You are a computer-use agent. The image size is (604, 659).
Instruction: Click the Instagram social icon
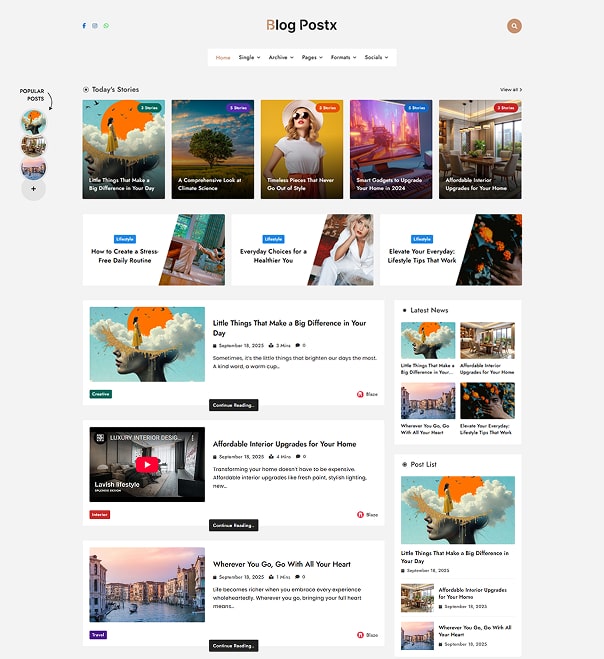coord(95,26)
